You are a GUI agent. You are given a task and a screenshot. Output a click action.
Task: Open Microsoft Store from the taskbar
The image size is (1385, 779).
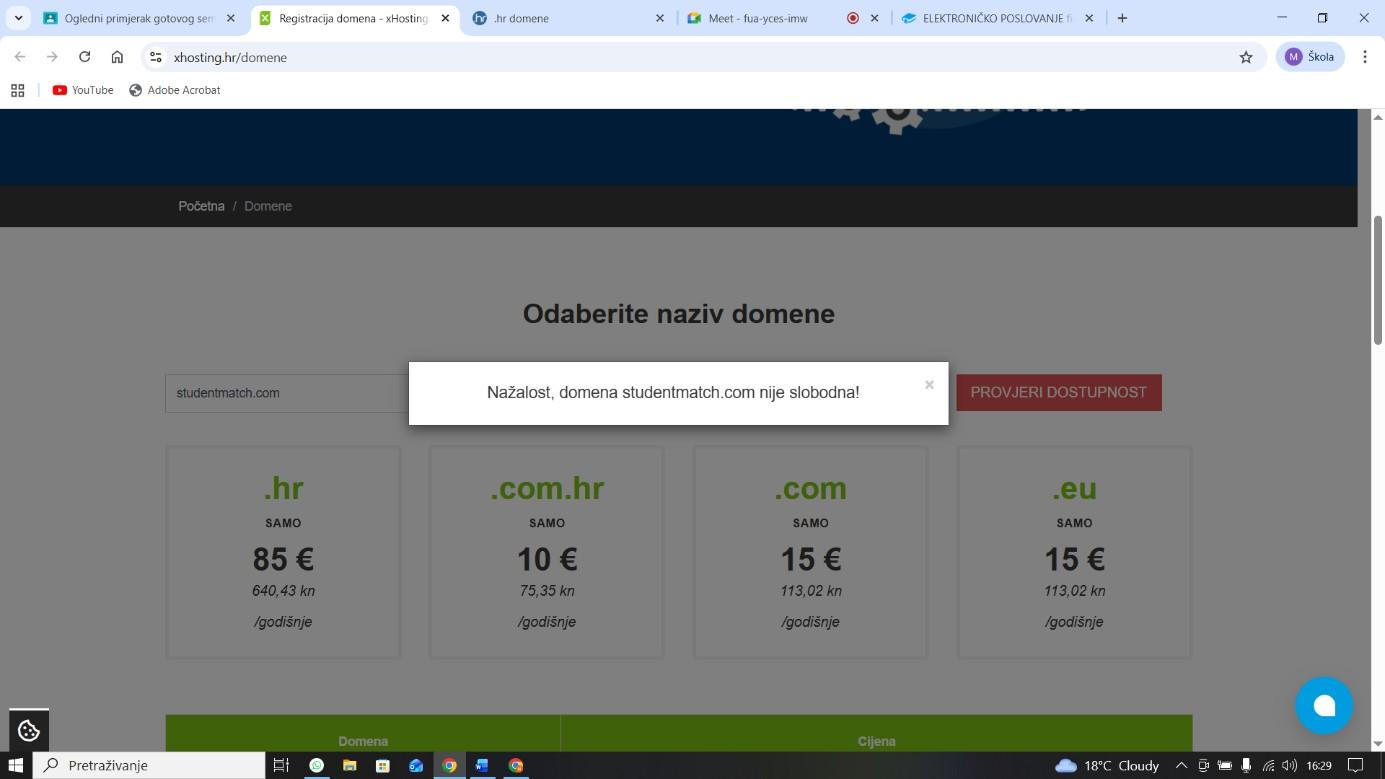click(382, 765)
